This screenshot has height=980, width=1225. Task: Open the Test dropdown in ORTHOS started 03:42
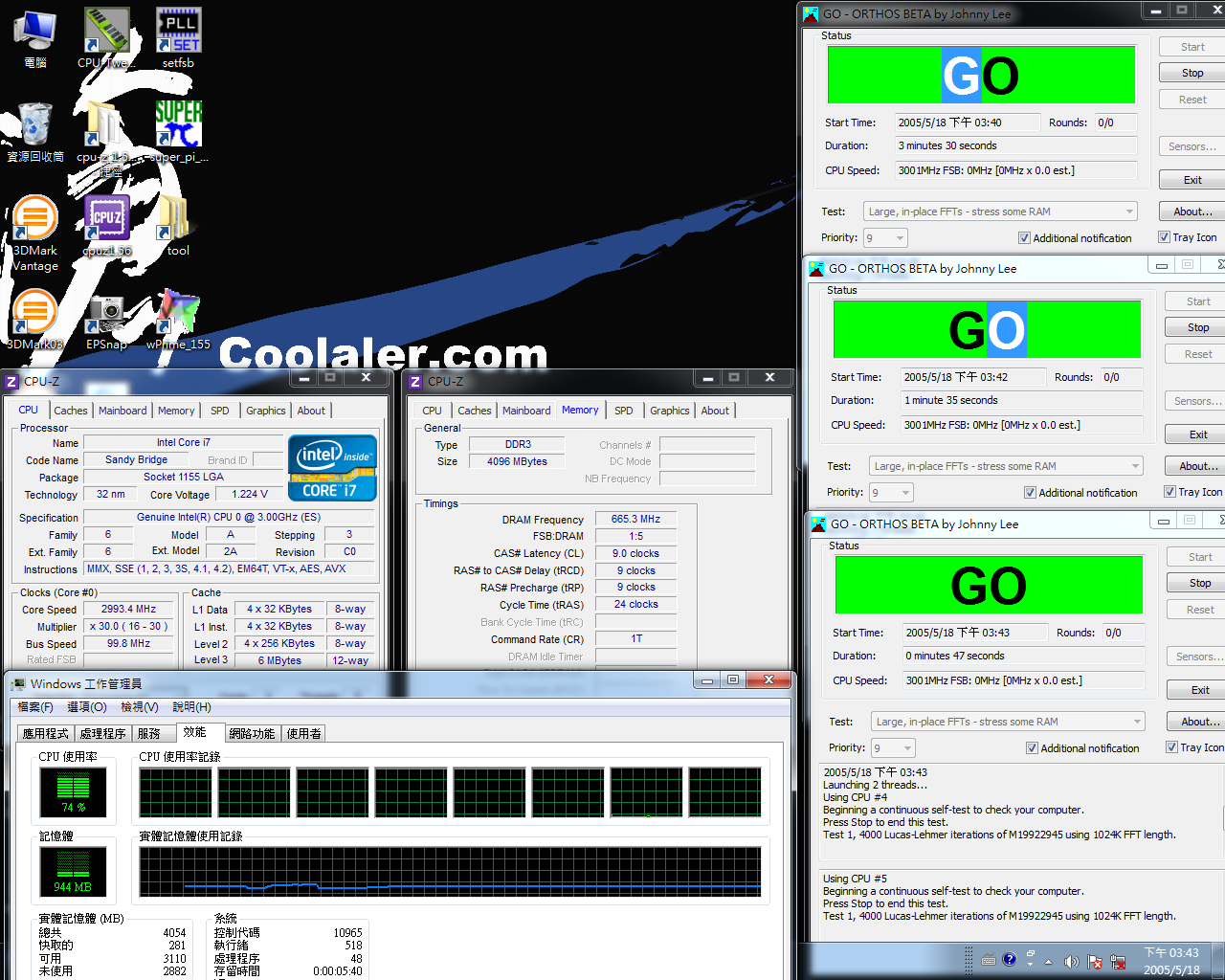pyautogui.click(x=1005, y=466)
